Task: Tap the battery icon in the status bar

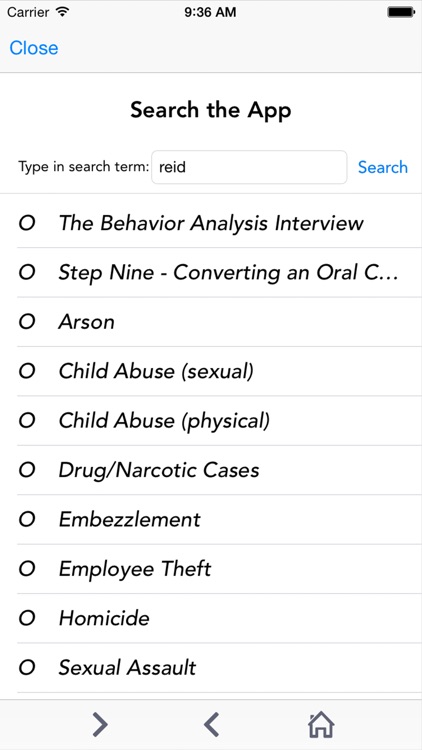Action: click(x=401, y=12)
